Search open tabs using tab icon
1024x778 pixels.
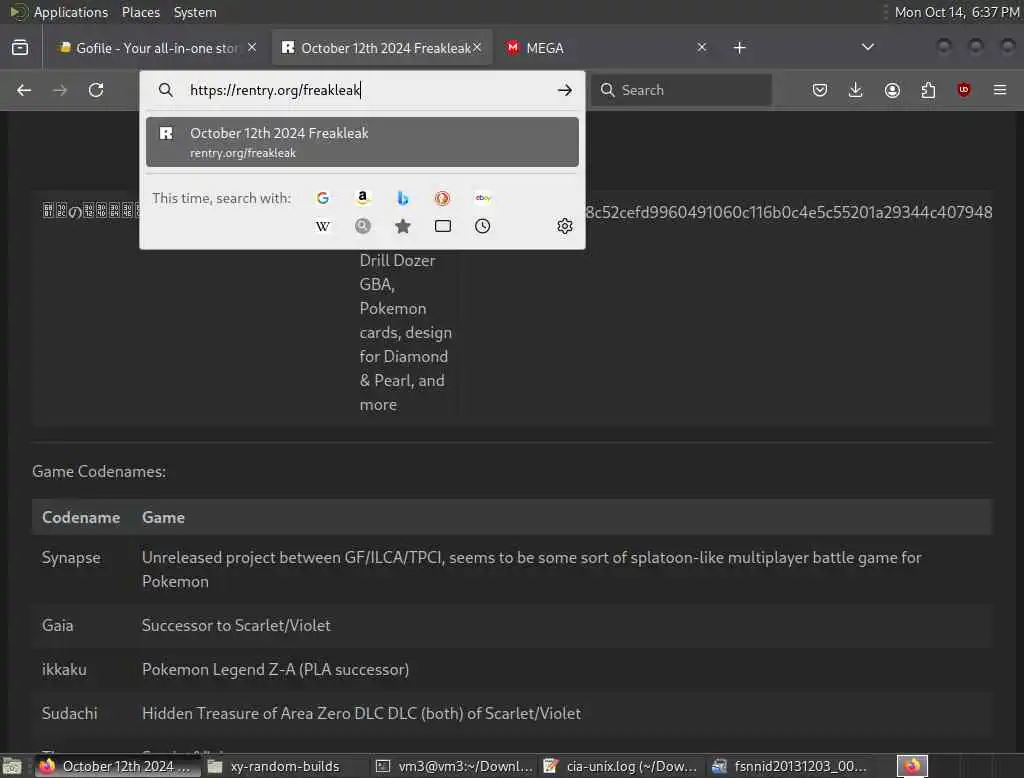[443, 226]
